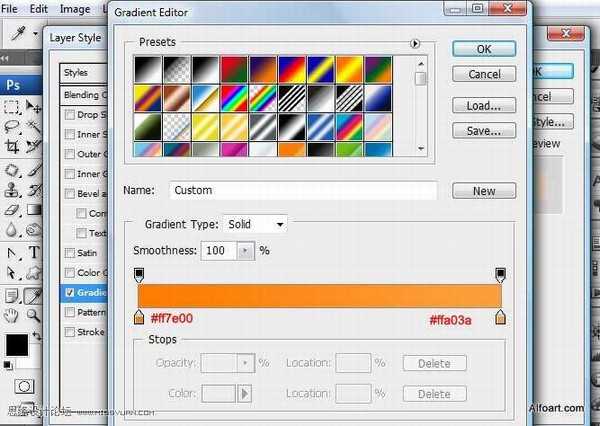
Task: Select the Pen tool
Action: (x=11, y=253)
